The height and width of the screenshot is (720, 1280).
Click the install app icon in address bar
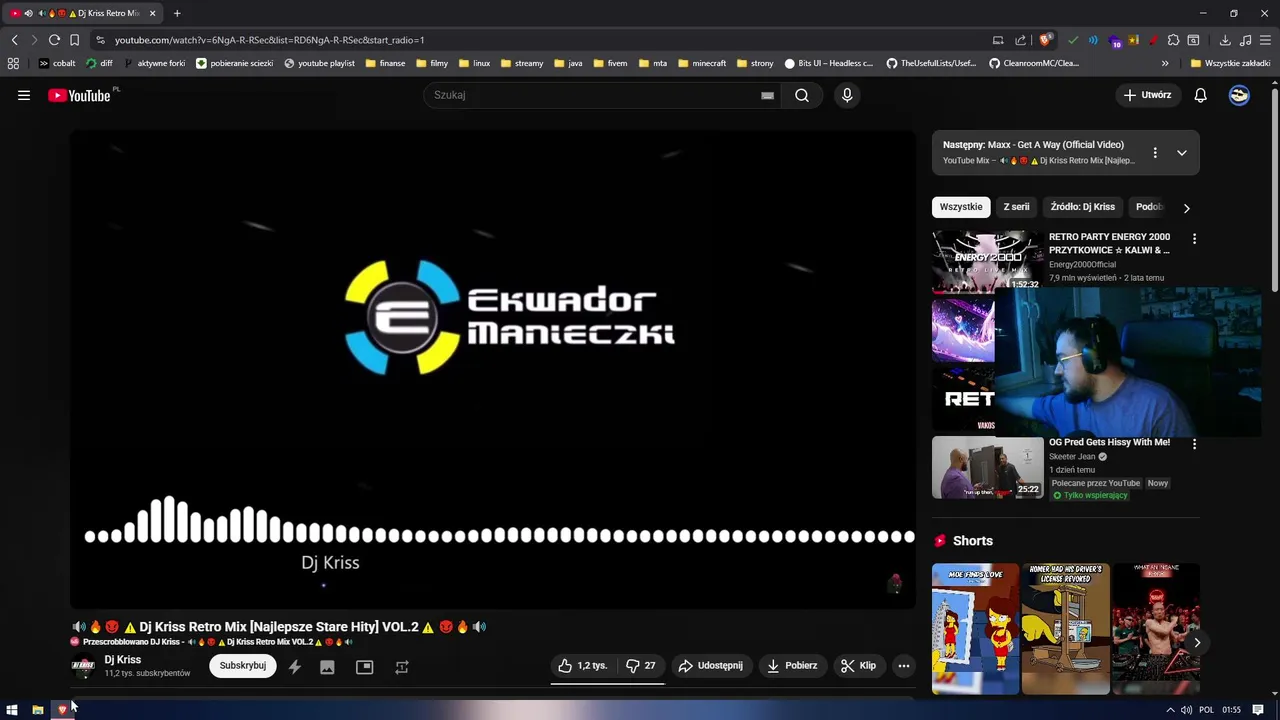tap(998, 40)
